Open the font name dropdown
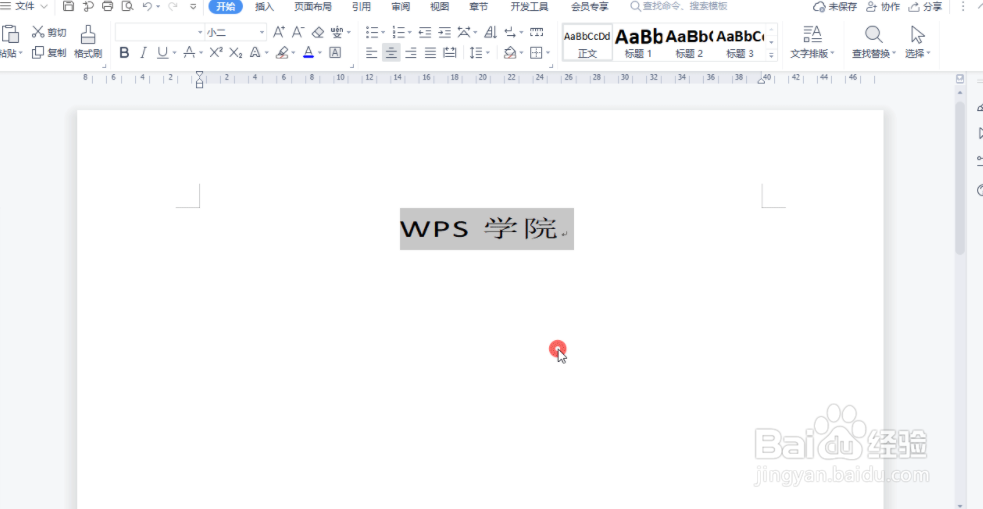The width and height of the screenshot is (983, 509). [201, 32]
